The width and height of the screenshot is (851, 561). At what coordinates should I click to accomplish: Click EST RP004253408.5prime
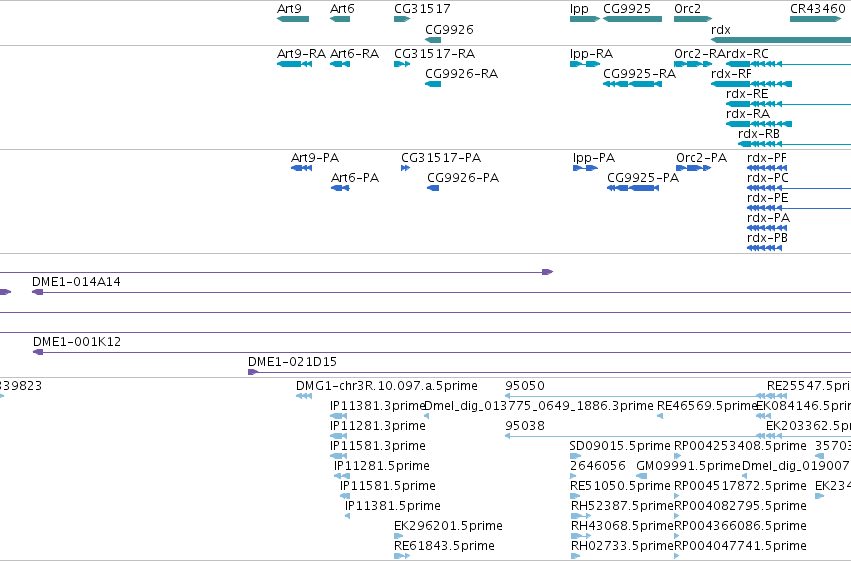[678, 456]
